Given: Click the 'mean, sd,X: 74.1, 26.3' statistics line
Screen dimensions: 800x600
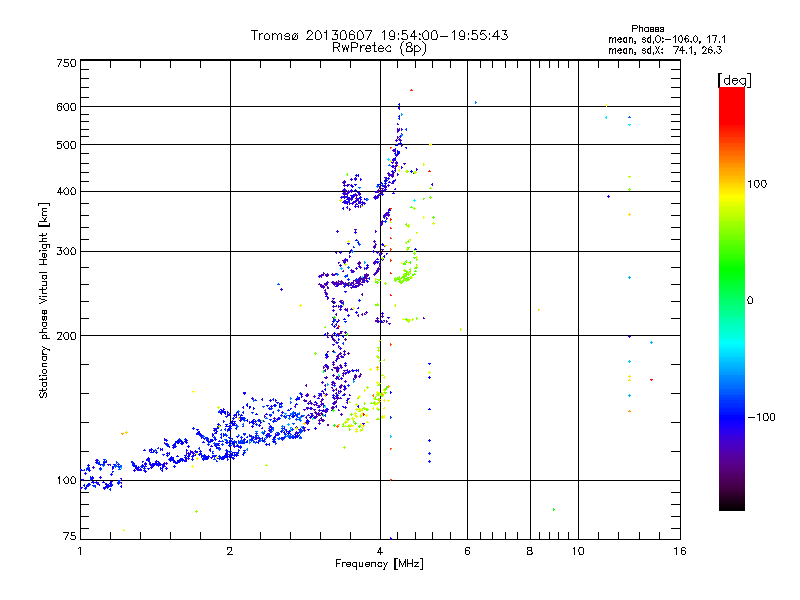Looking at the screenshot, I should 665,50.
